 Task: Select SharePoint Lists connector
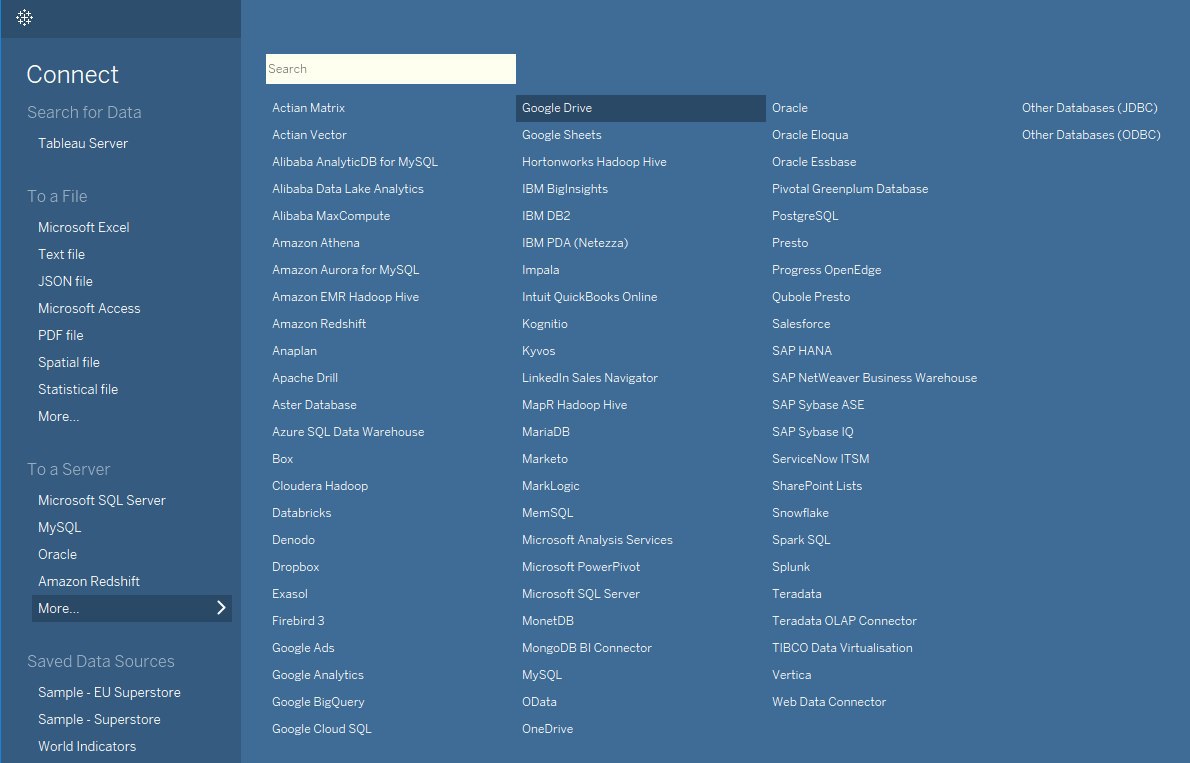817,486
